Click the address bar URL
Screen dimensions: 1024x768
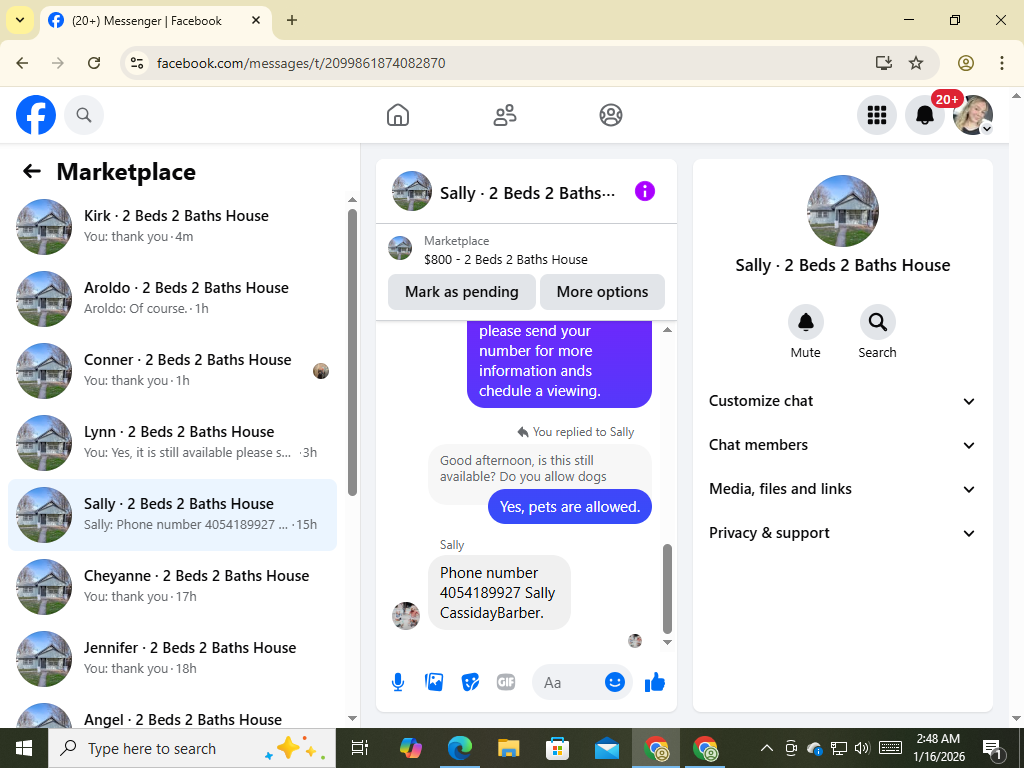301,63
